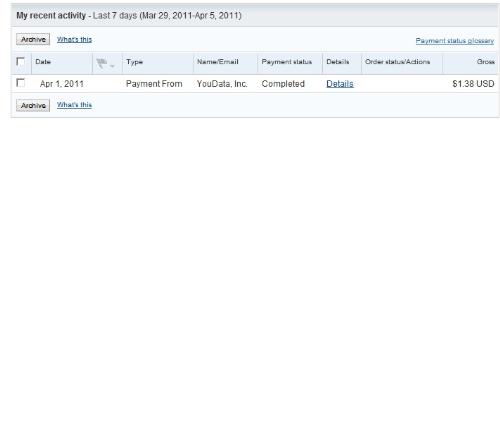Click the Name/Email column header

218,62
